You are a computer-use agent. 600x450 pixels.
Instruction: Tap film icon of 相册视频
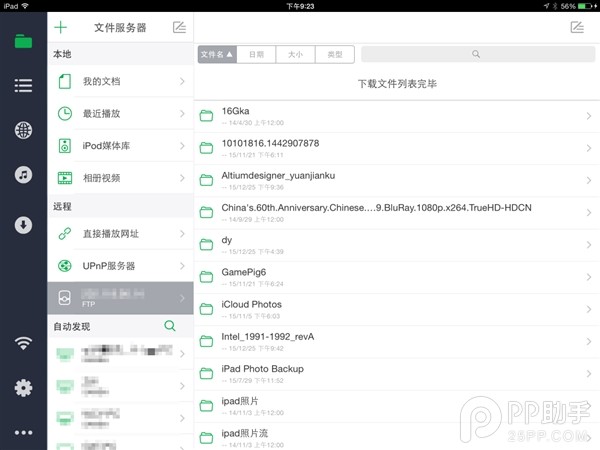point(65,178)
